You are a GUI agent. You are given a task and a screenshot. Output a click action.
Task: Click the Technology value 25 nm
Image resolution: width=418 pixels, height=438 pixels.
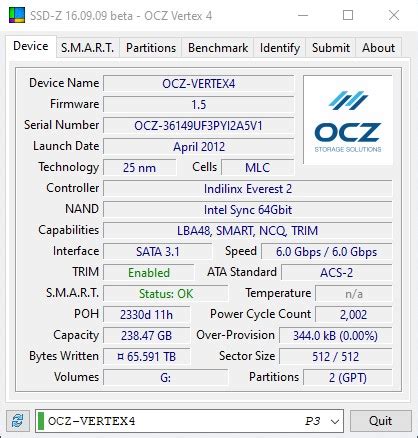tap(139, 168)
